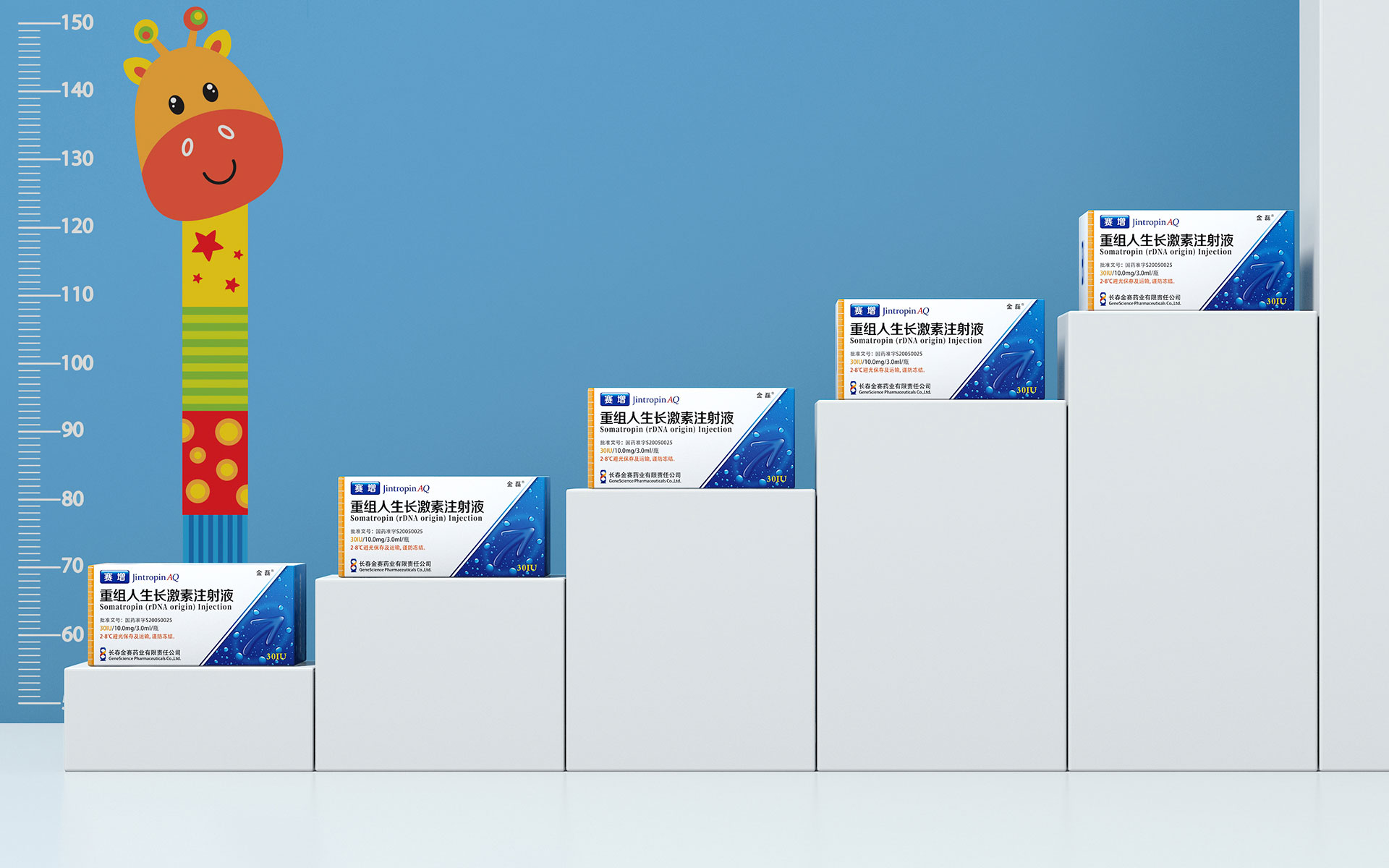Click the 60 mark on height ruler
The width and height of the screenshot is (1389, 868).
72,634
